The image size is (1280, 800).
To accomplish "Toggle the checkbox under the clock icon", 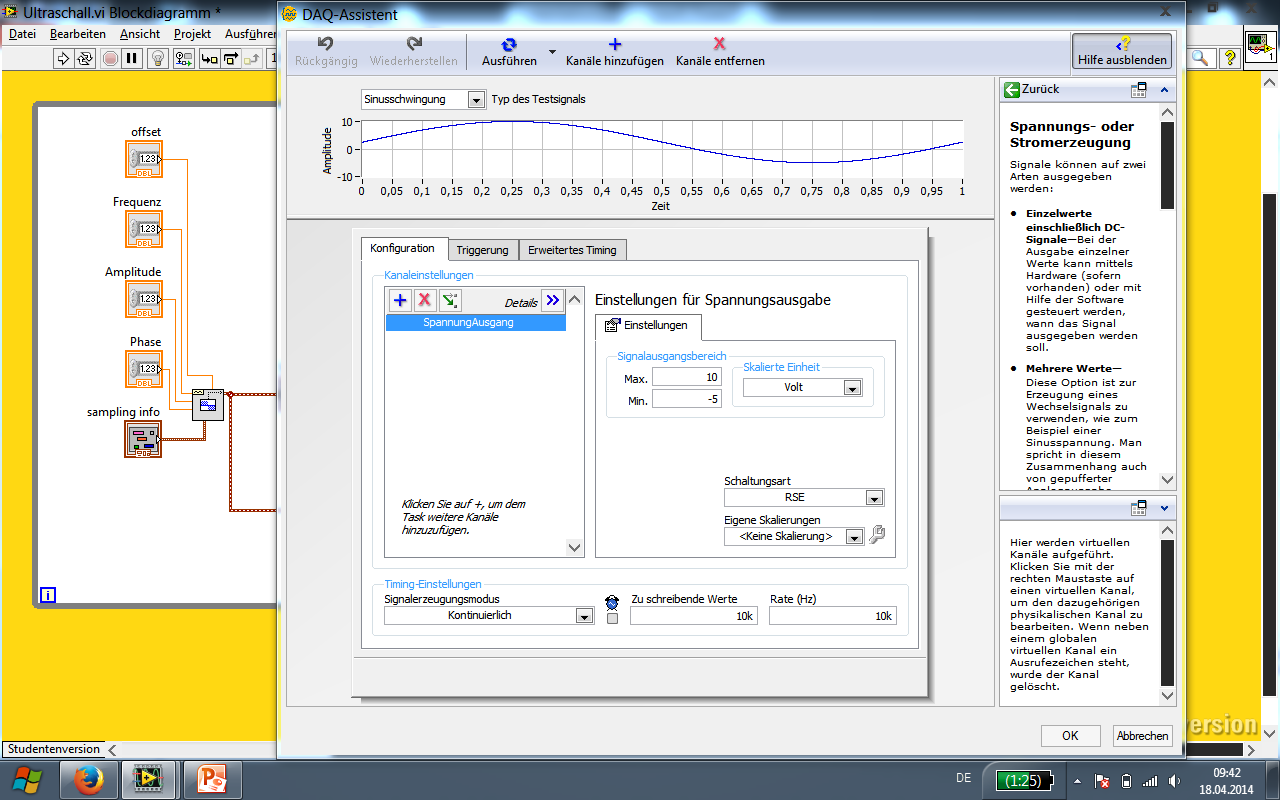I will [613, 618].
